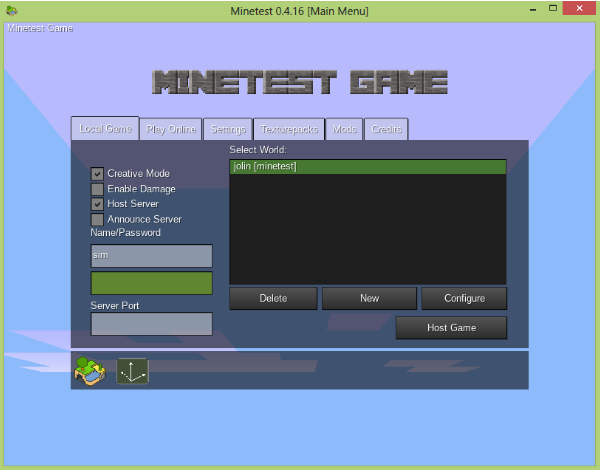
Task: Select the Minetest Game icon in game bar
Action: 90,370
